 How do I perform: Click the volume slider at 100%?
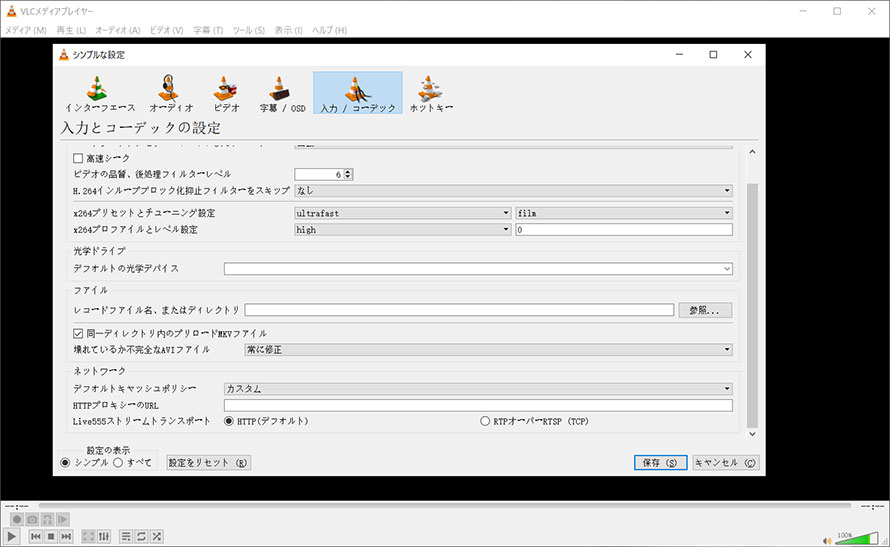(x=856, y=538)
